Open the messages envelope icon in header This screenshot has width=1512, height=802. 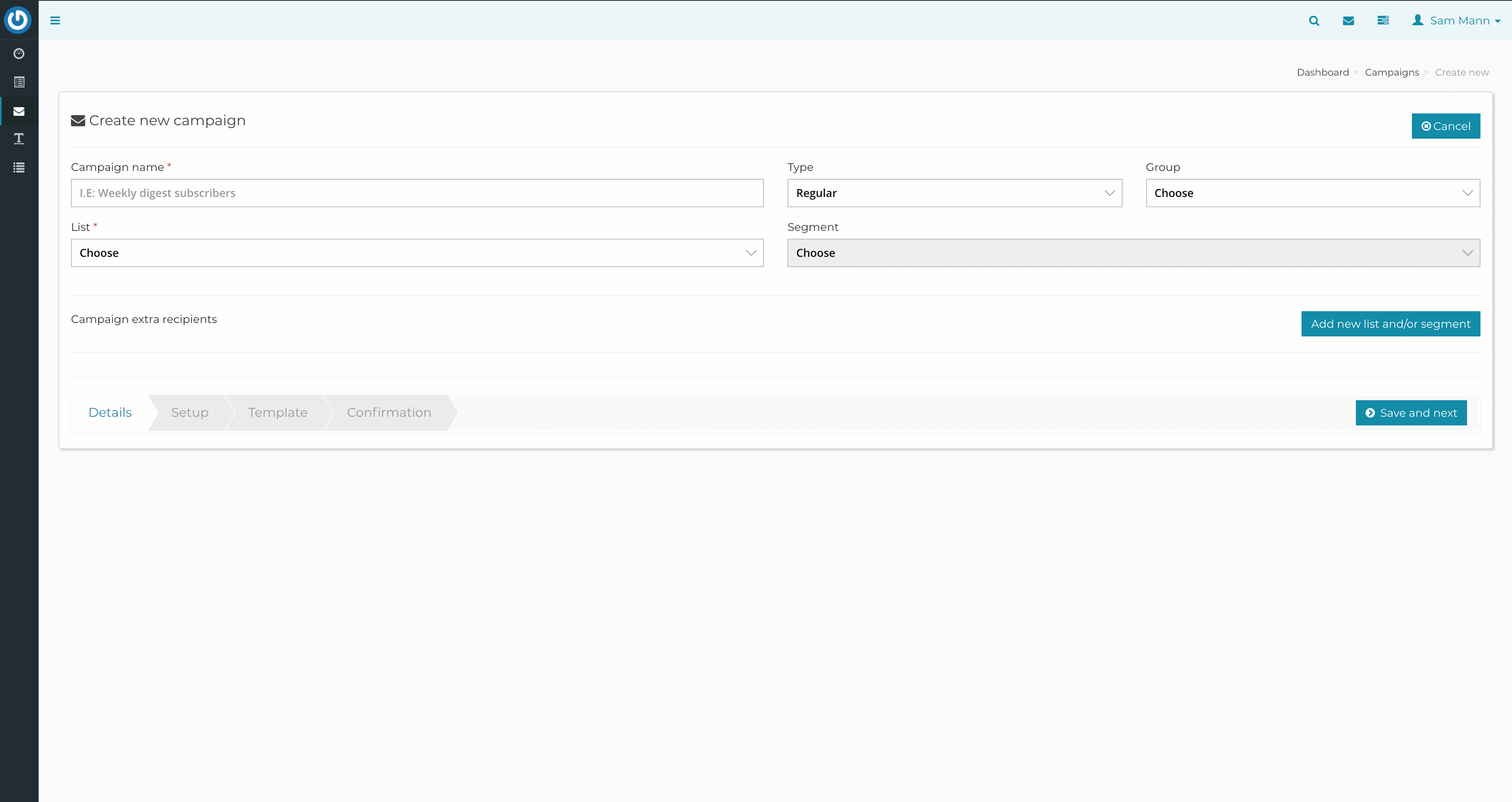click(x=1348, y=21)
